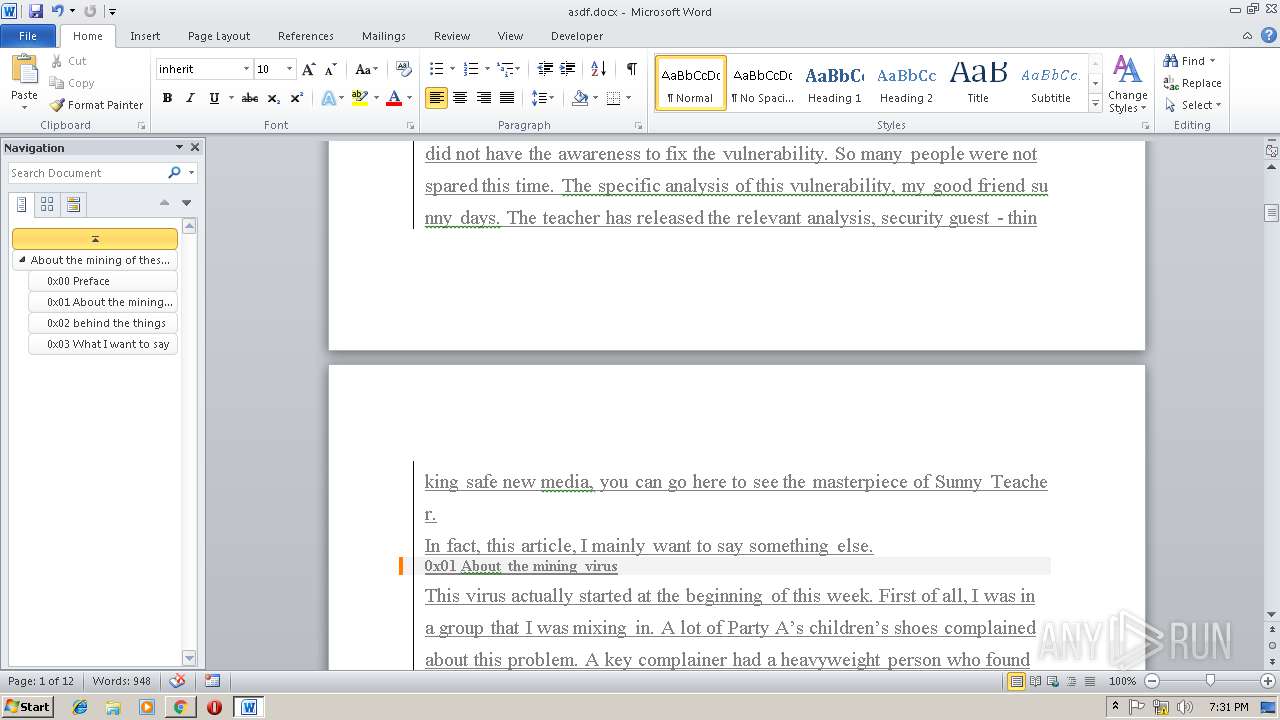
Task: Apply Justify alignment
Action: (507, 98)
